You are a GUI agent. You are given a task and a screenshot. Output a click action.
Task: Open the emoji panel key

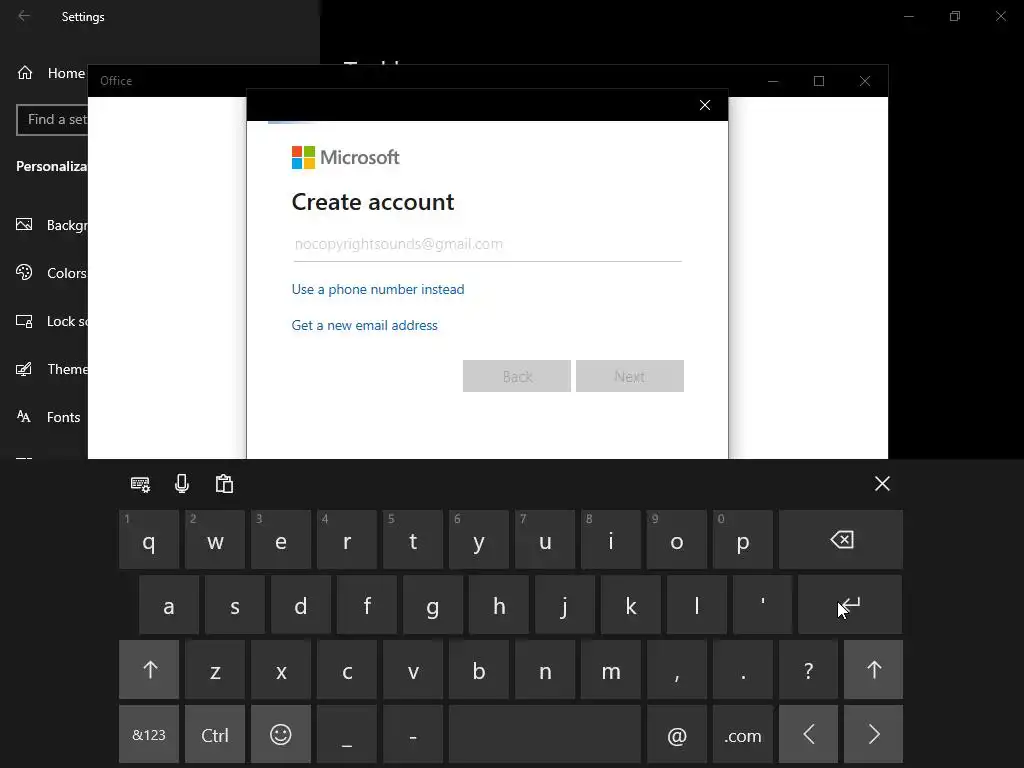pyautogui.click(x=281, y=735)
